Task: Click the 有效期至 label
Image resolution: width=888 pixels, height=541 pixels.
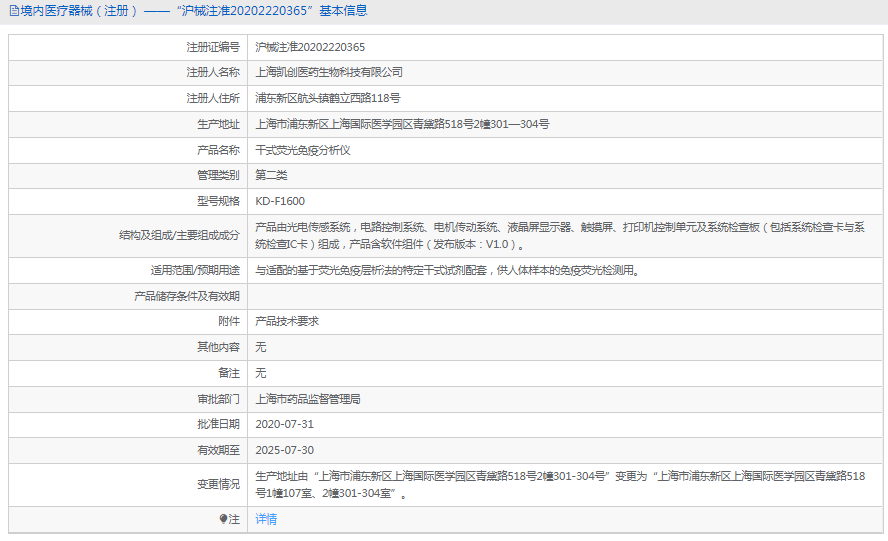Action: point(218,450)
